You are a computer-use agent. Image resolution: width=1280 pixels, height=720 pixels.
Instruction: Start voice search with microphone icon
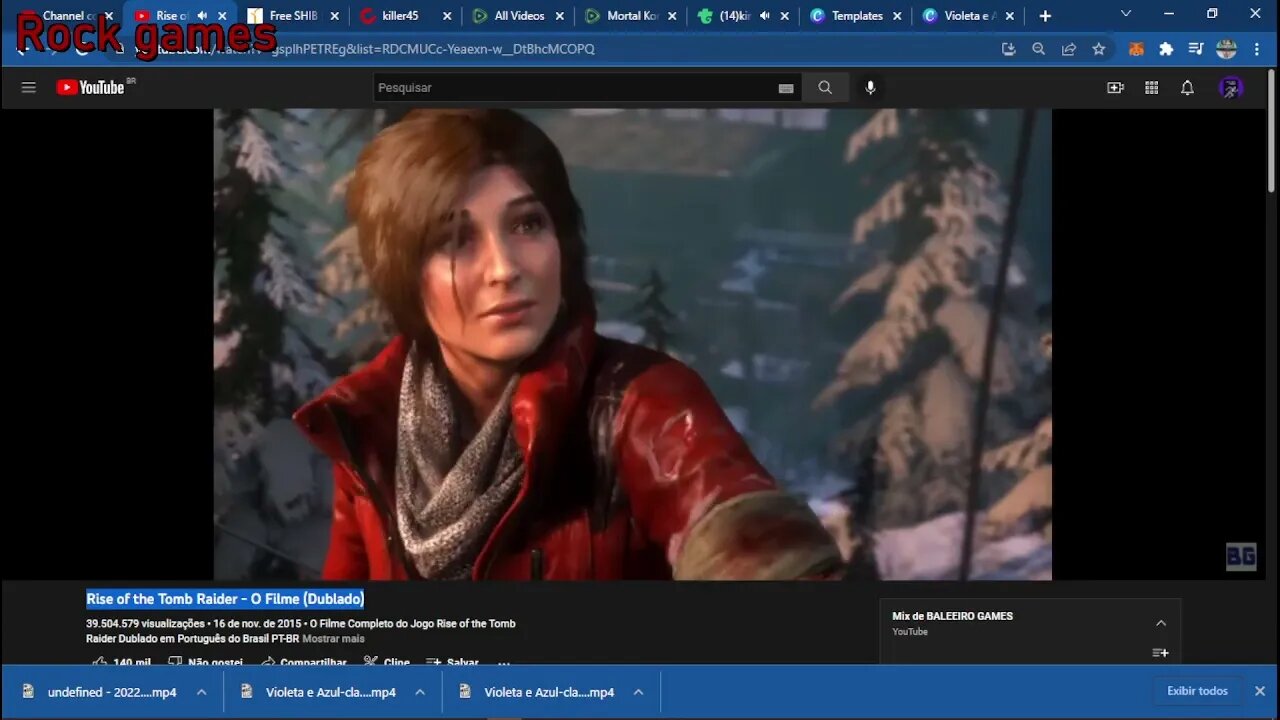870,88
